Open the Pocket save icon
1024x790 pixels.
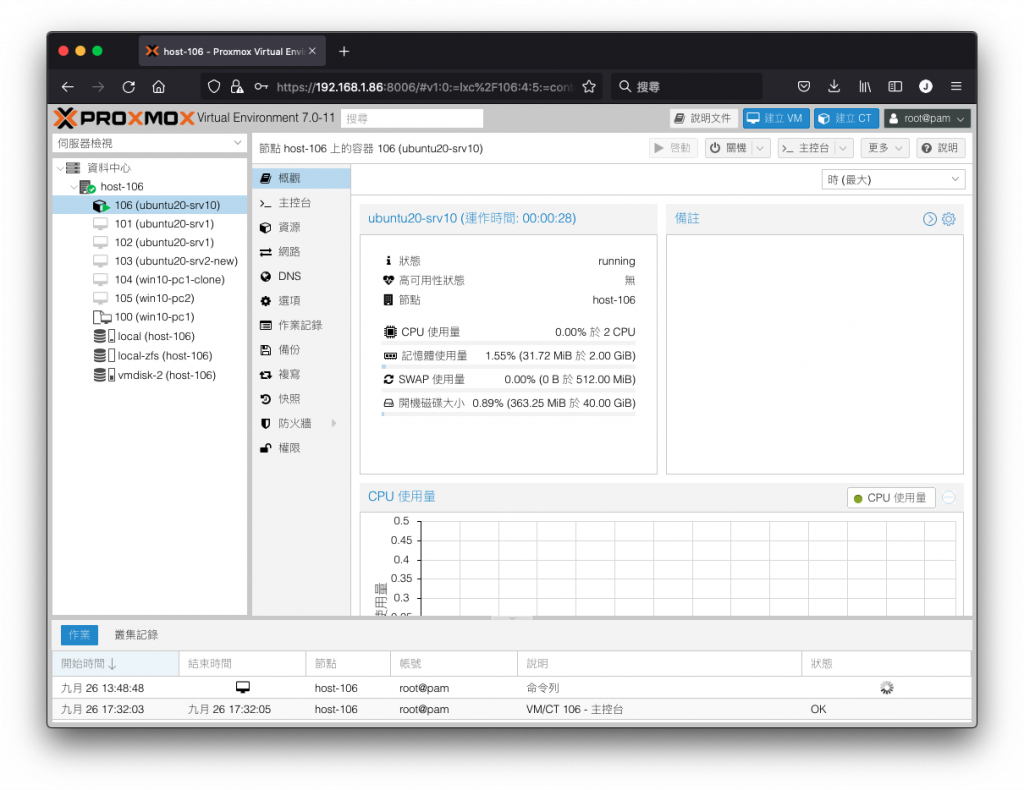pos(804,87)
